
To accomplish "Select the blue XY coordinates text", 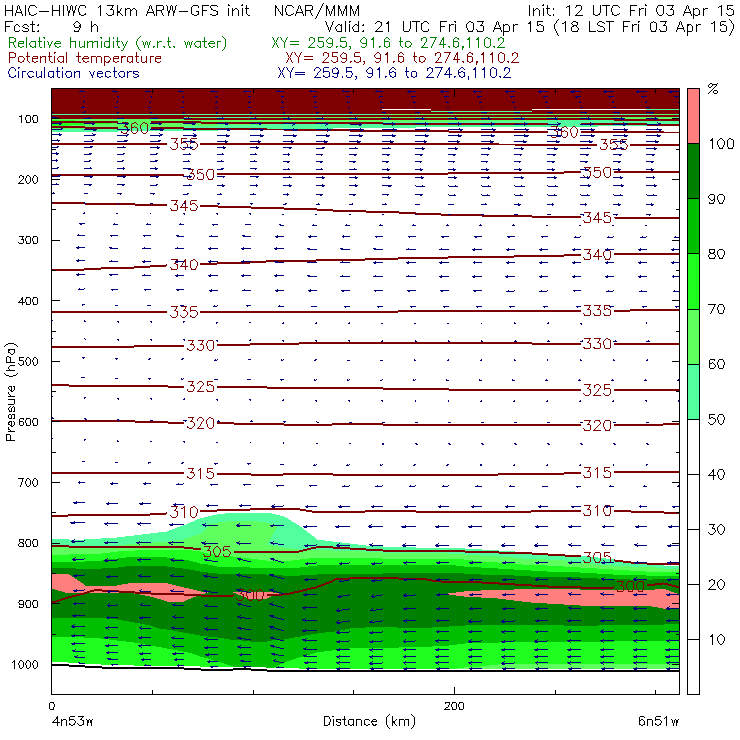I will [394, 73].
